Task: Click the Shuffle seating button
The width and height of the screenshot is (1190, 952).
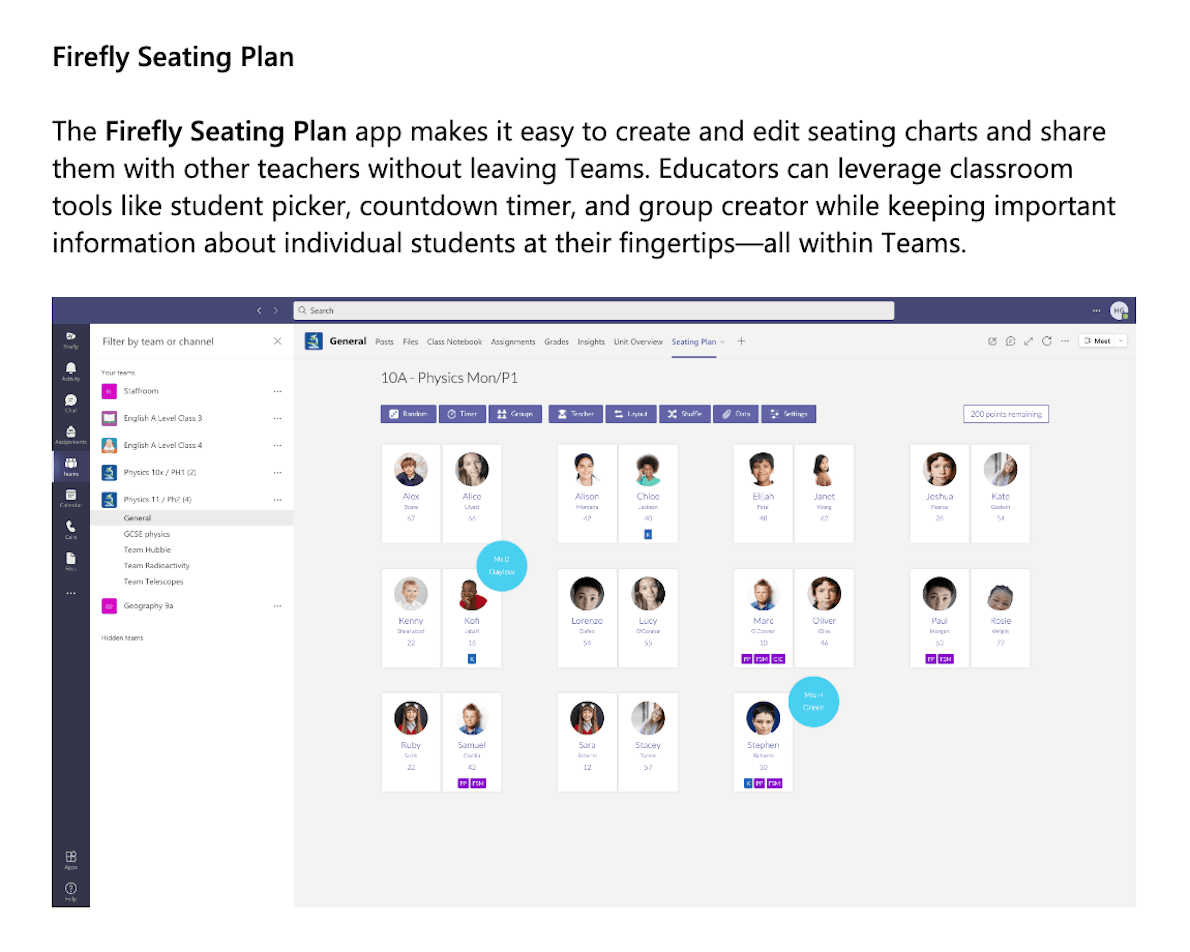Action: [685, 414]
